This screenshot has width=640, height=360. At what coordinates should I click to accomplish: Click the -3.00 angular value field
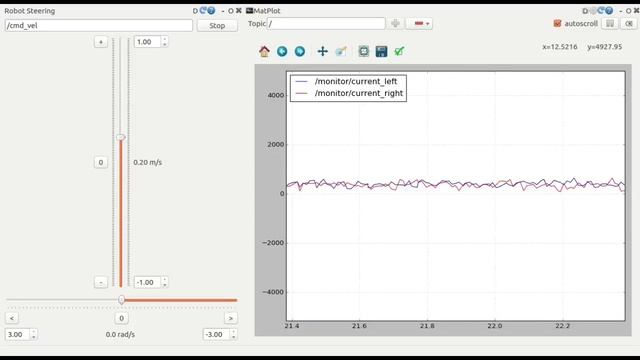point(217,334)
